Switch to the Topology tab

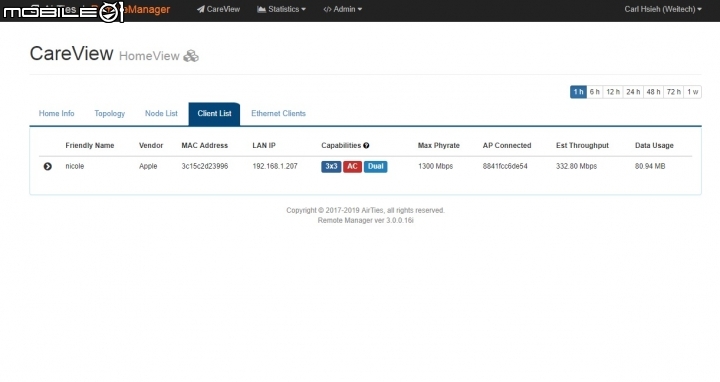[x=110, y=113]
